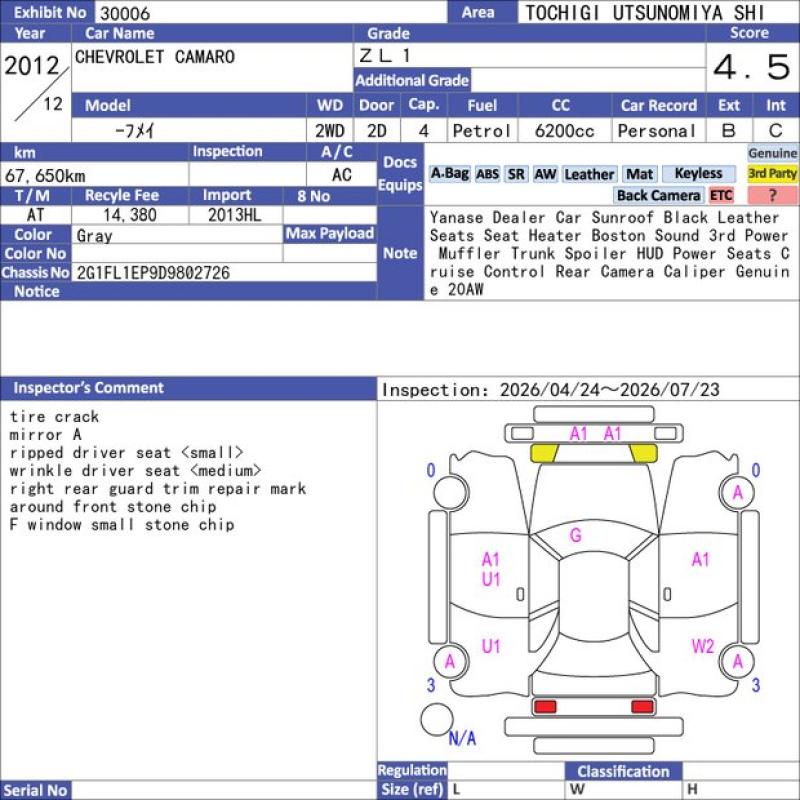The width and height of the screenshot is (800, 800).
Task: Click the Max Payload header
Action: [x=330, y=234]
